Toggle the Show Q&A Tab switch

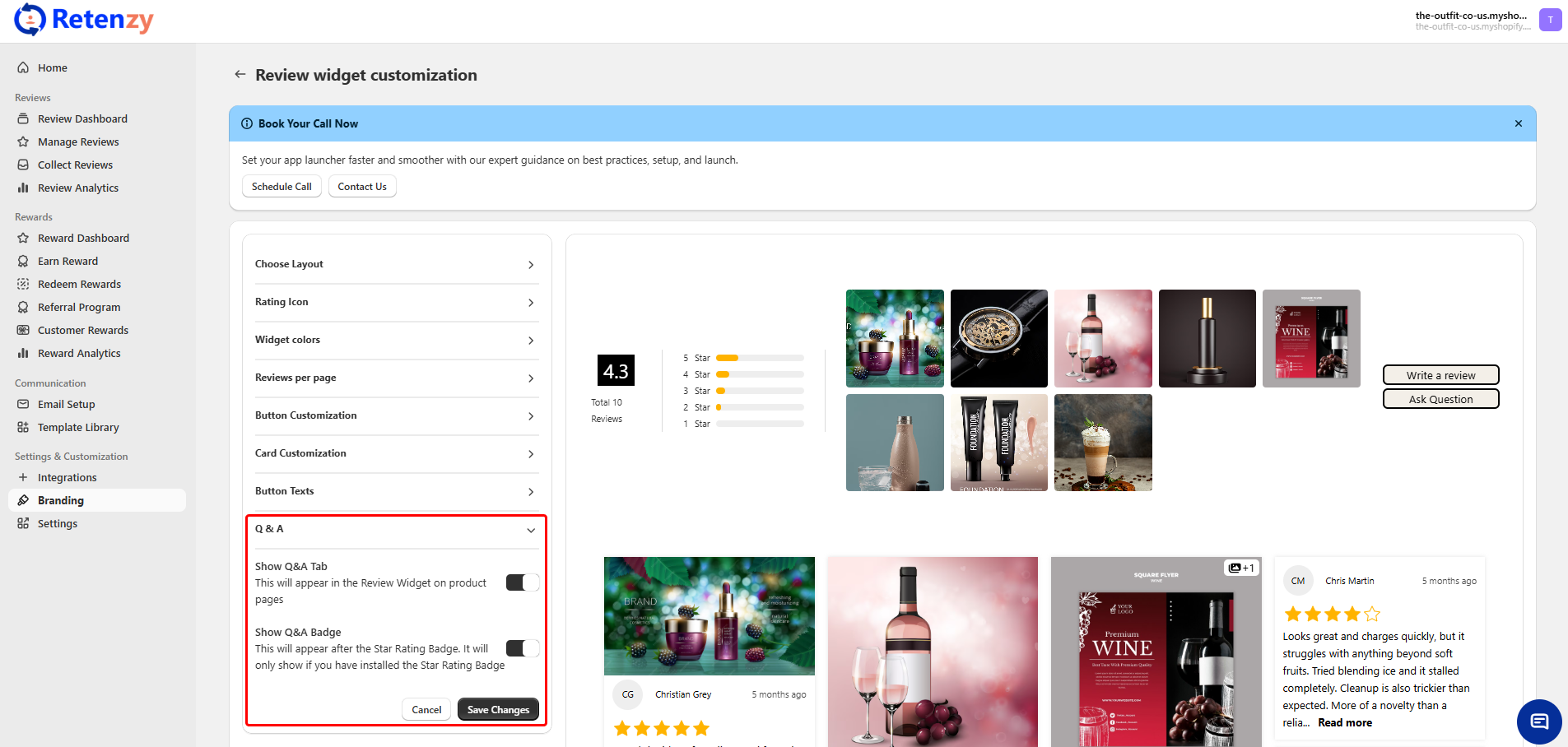coord(522,582)
